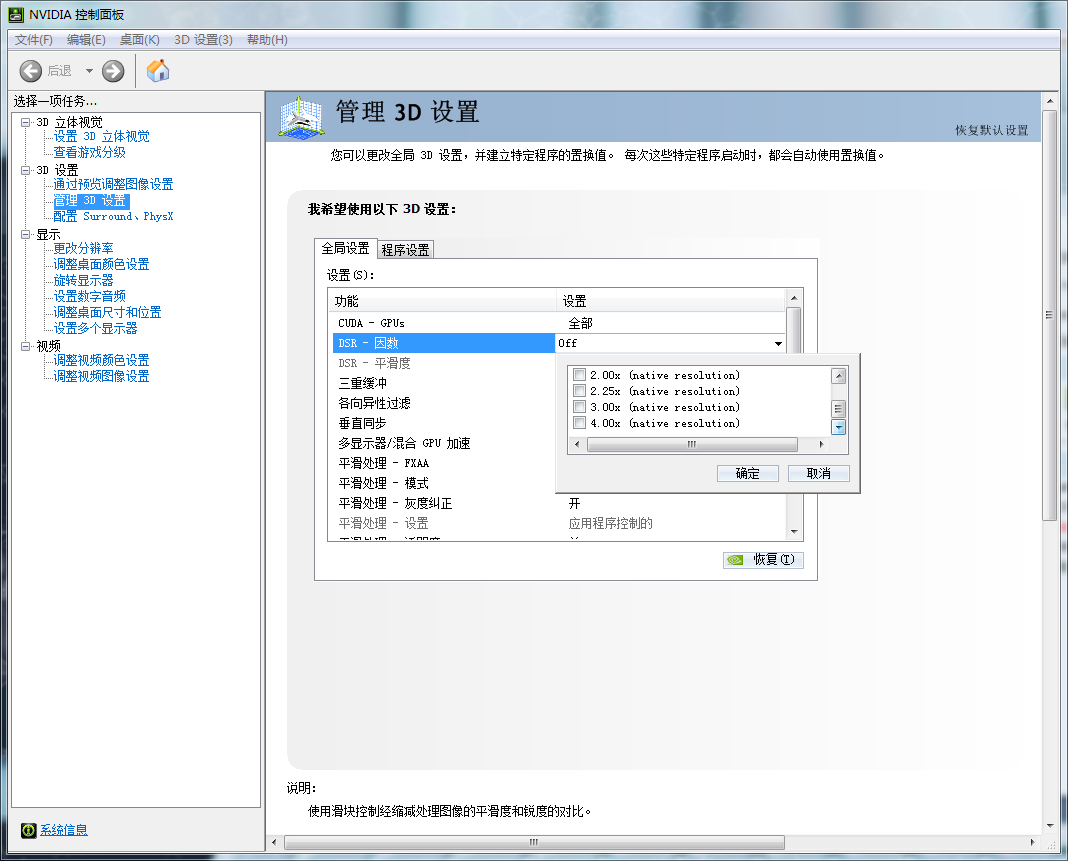This screenshot has width=1068, height=861.
Task: Cancel DSR selection with 取消 button
Action: tap(819, 473)
